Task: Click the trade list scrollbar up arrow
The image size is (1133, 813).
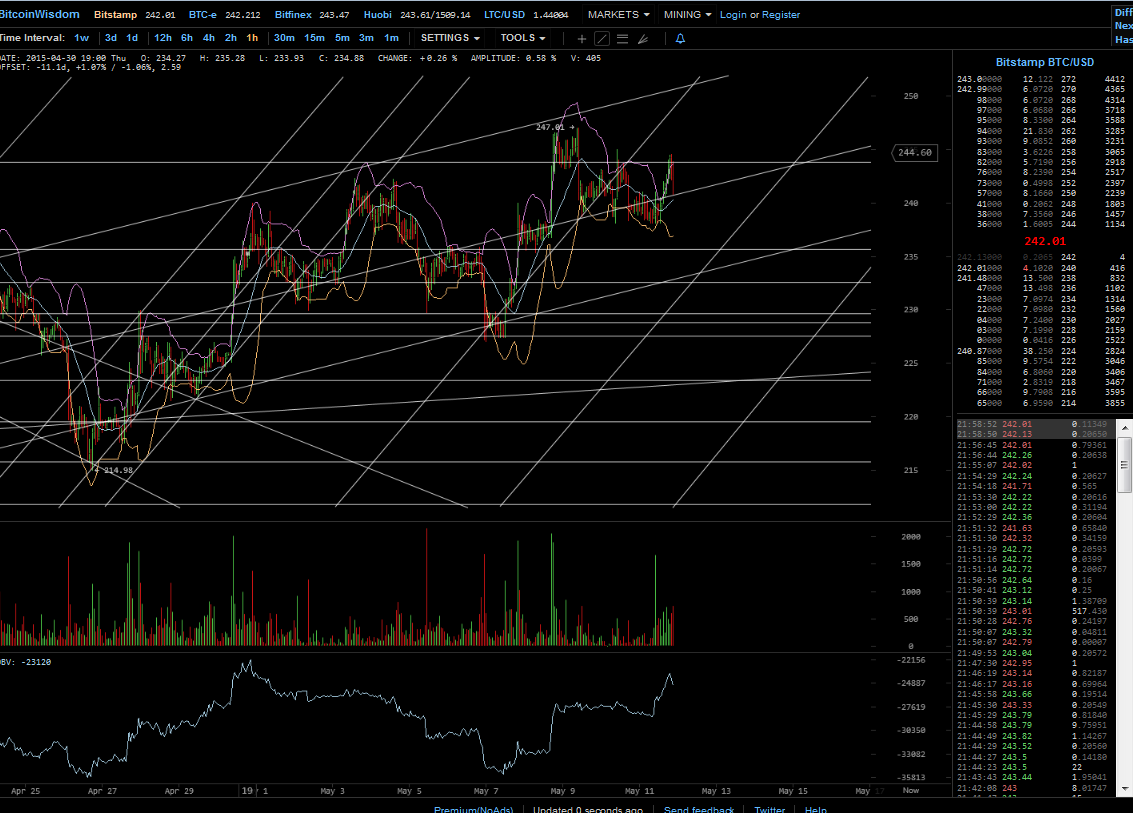Action: coord(1124,427)
